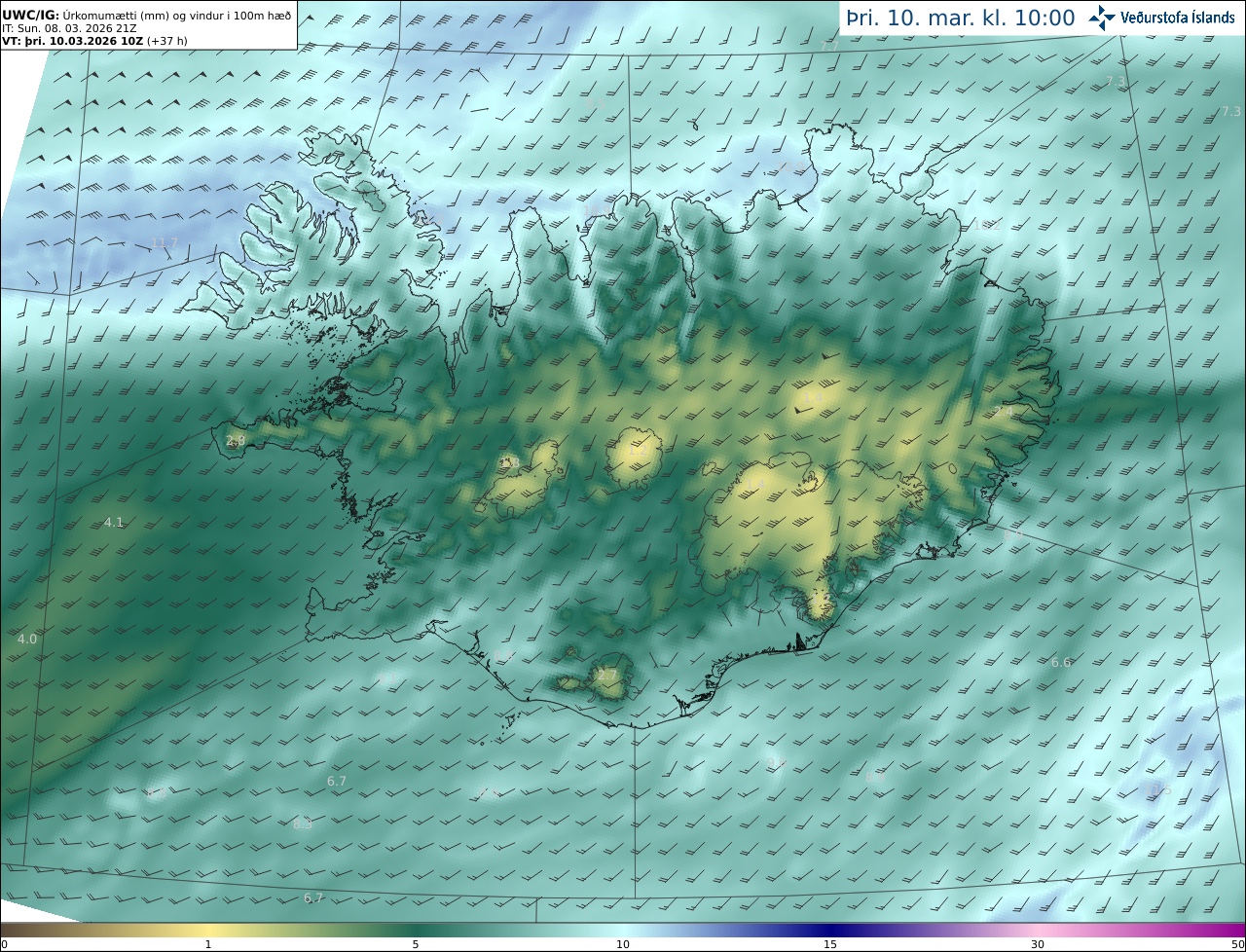Click the 'Veðurstofa Íslands' name text

click(x=1177, y=18)
